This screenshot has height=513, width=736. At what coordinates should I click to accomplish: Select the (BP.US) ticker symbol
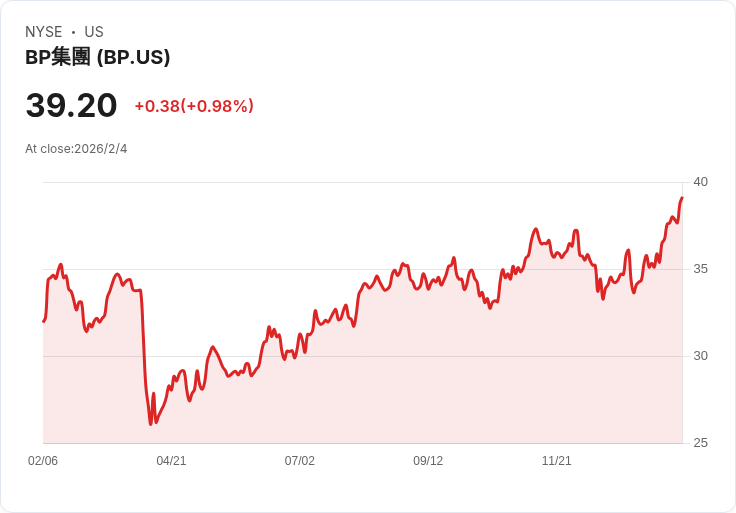(x=133, y=57)
